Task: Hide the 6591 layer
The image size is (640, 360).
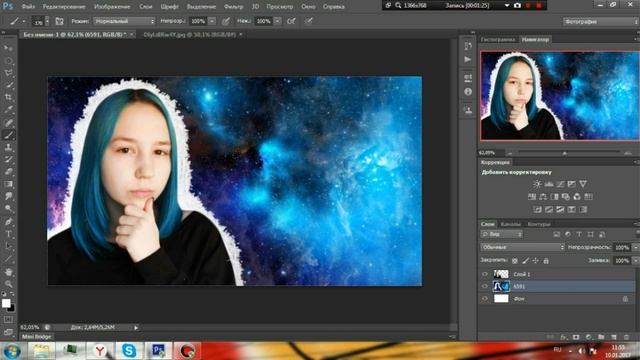Action: point(484,287)
